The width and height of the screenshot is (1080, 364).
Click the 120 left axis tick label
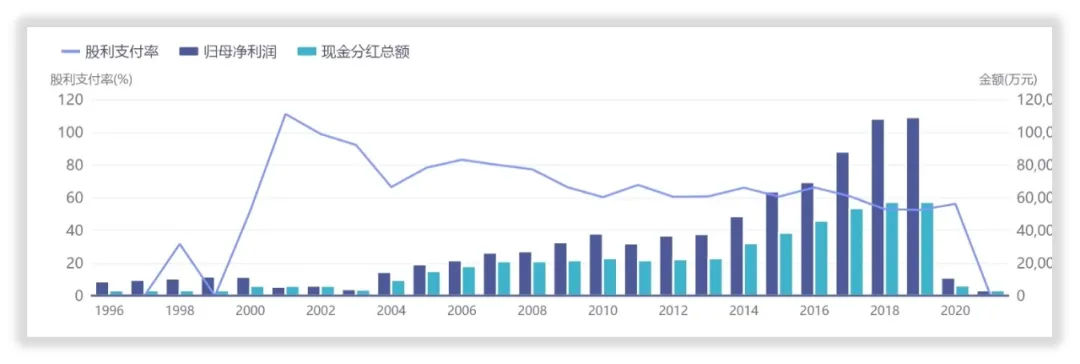click(72, 100)
